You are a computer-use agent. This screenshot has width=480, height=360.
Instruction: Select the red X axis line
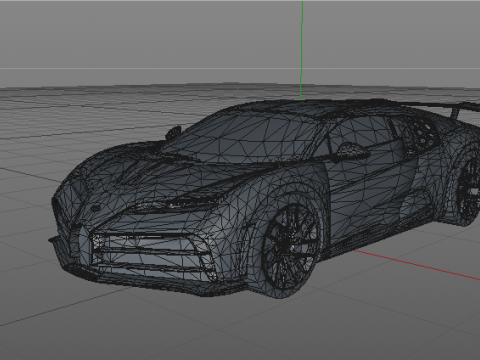coord(417,265)
